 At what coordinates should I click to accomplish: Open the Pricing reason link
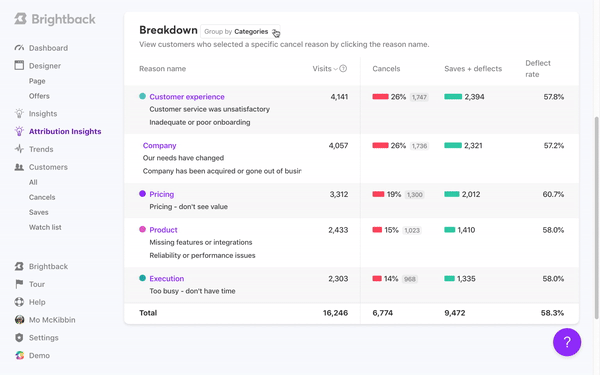[x=161, y=194]
